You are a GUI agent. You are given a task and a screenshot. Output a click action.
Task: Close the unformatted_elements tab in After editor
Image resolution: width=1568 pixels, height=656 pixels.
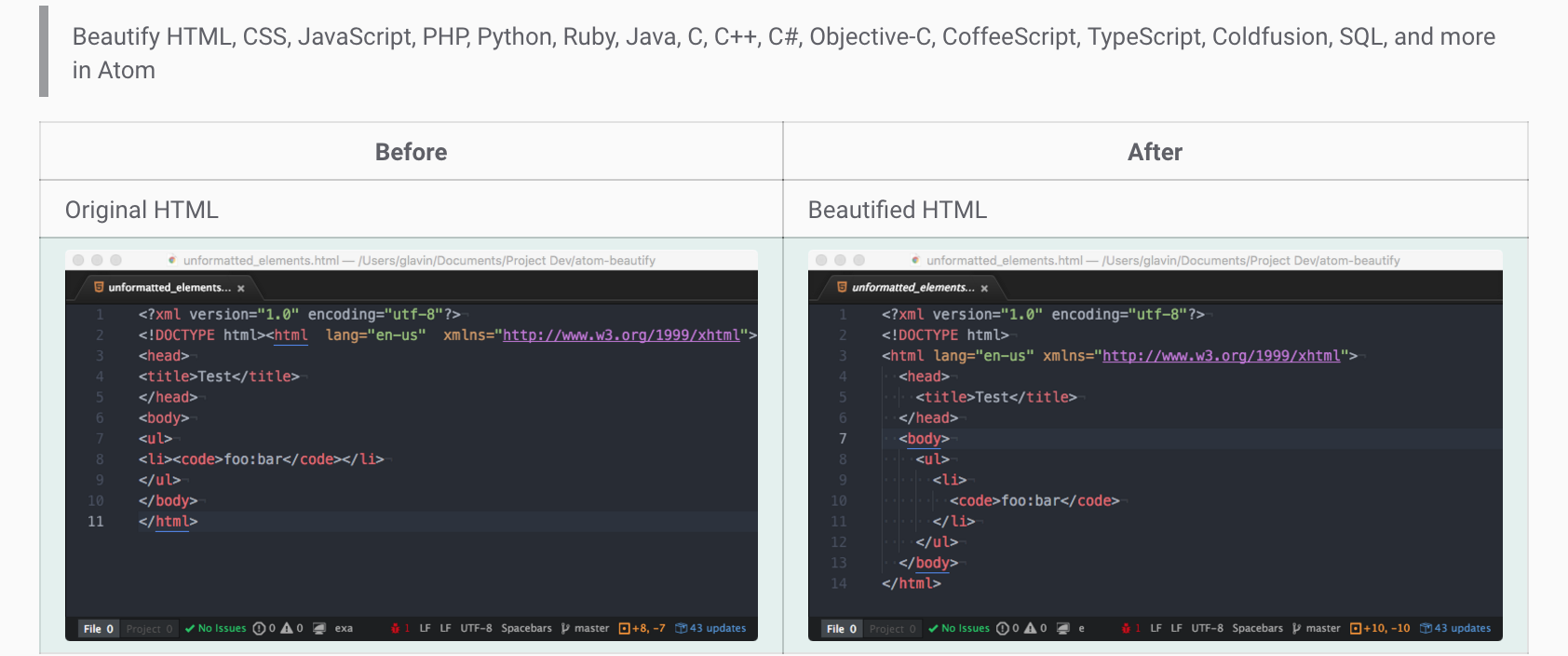pyautogui.click(x=984, y=288)
